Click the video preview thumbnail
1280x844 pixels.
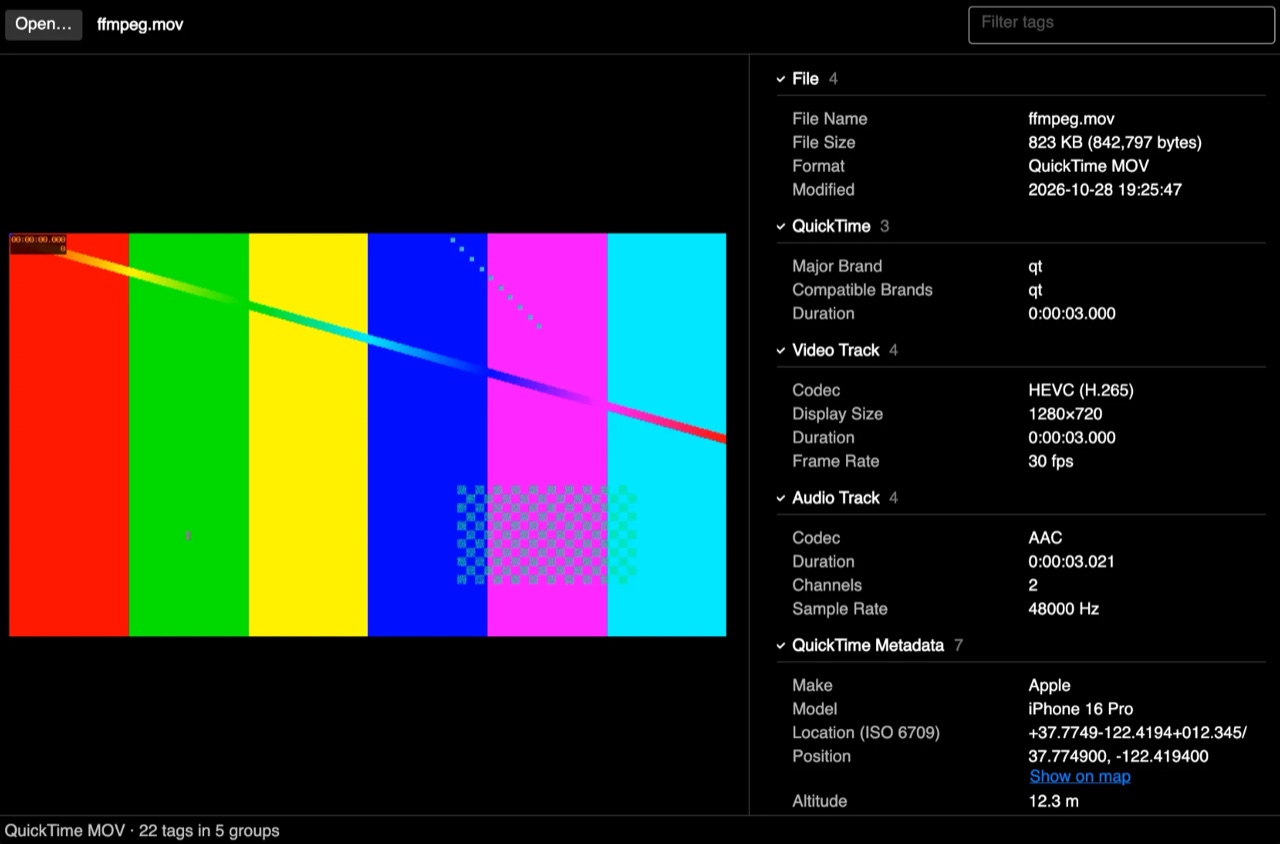point(368,435)
